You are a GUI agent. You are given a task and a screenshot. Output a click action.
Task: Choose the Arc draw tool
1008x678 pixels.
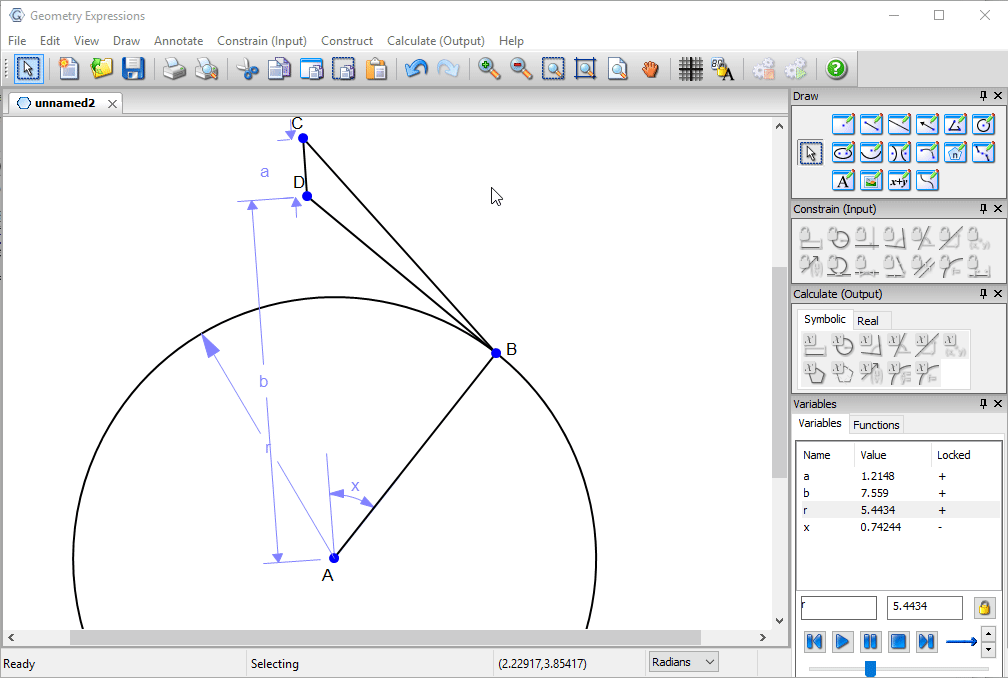tap(927, 152)
